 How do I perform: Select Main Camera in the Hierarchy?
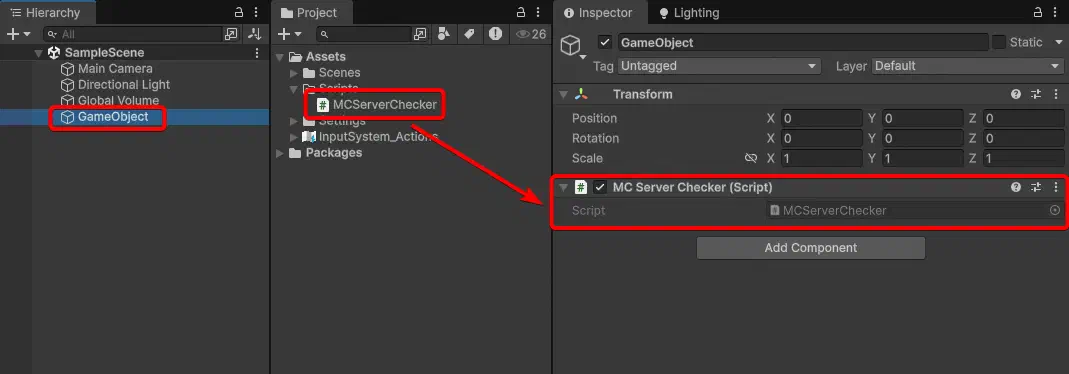click(115, 69)
